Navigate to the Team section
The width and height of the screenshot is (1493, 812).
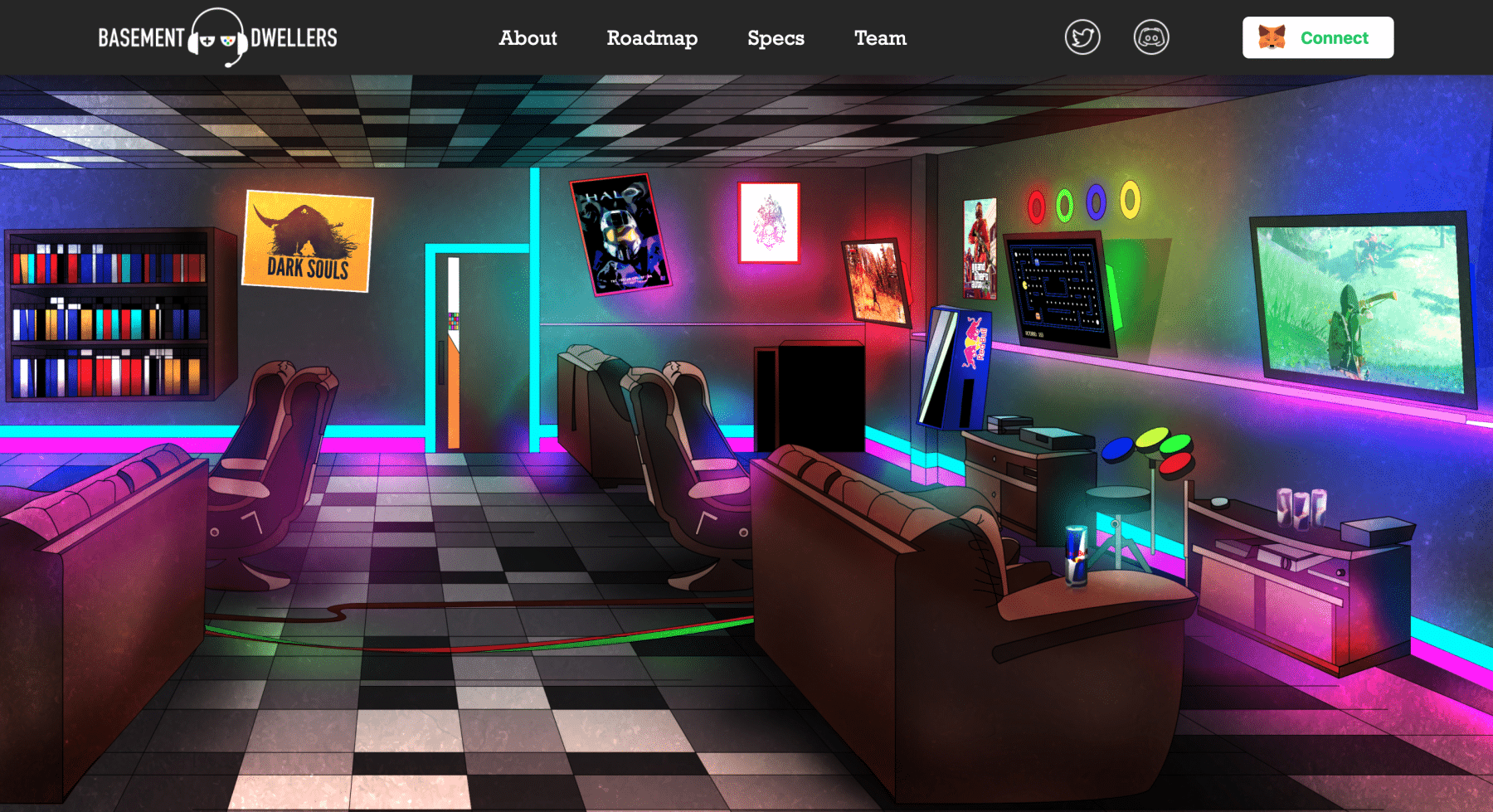(880, 38)
